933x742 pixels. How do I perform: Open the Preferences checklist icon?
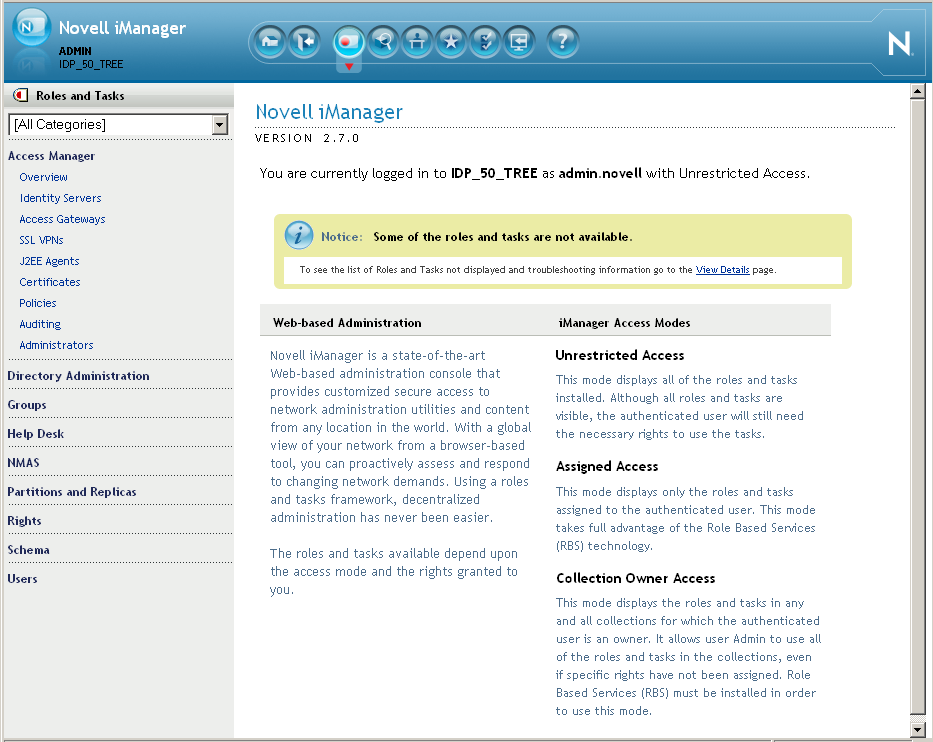[486, 42]
